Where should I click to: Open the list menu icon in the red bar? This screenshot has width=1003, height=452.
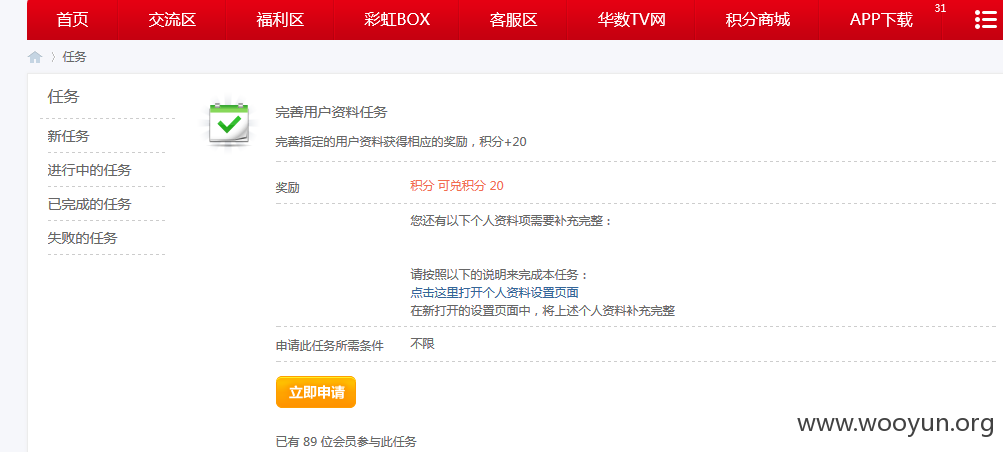[x=986, y=20]
